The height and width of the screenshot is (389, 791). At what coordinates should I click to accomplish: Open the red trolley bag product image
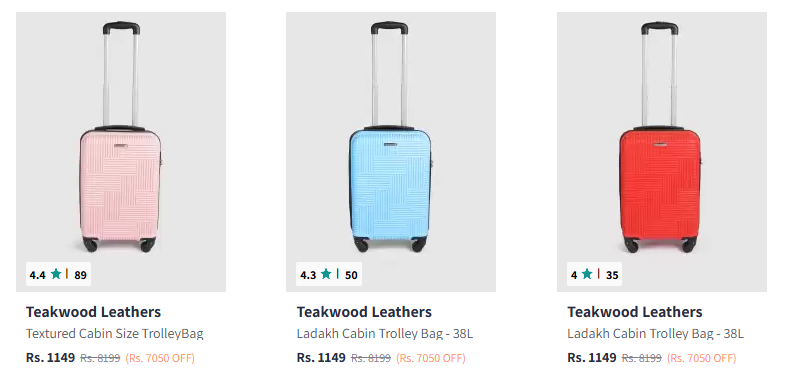[x=662, y=152]
